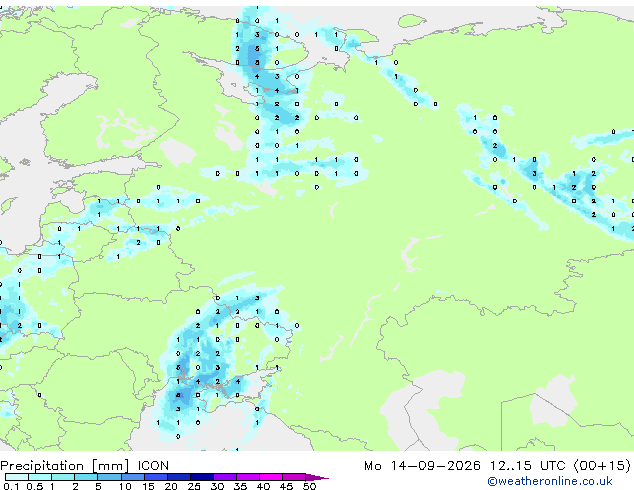
Task: Click the "0.1" legend scale label
Action: click(11, 486)
